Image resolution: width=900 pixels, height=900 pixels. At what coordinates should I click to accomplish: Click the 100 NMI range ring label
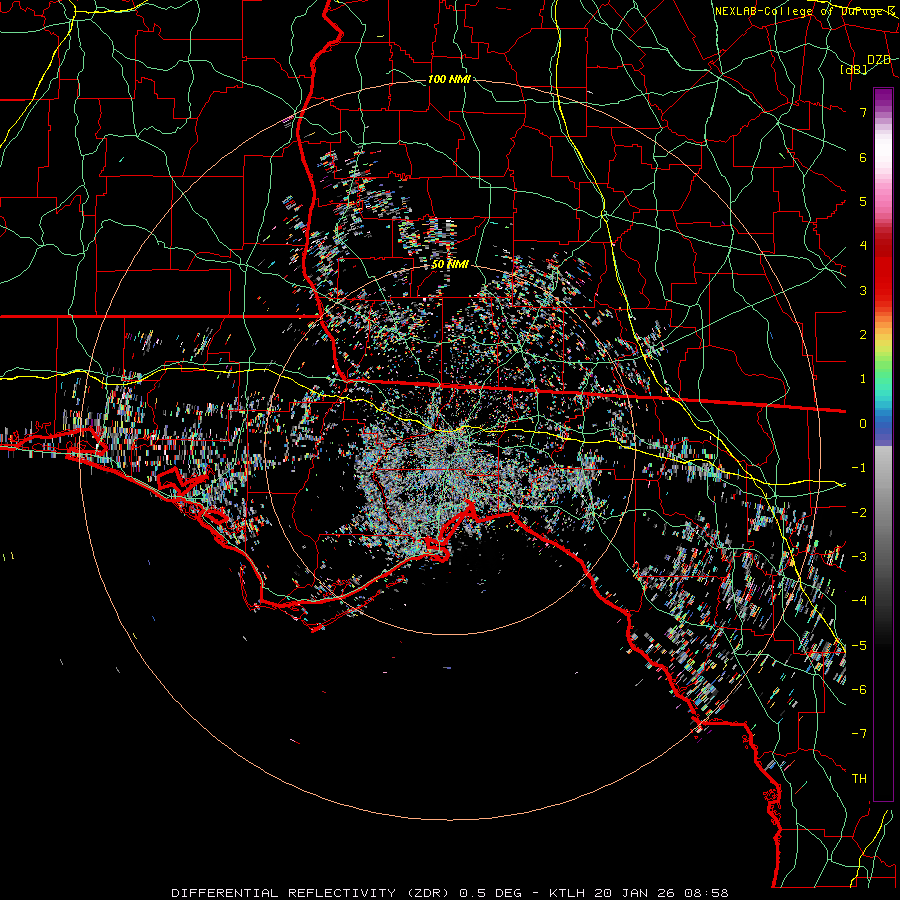point(449,79)
